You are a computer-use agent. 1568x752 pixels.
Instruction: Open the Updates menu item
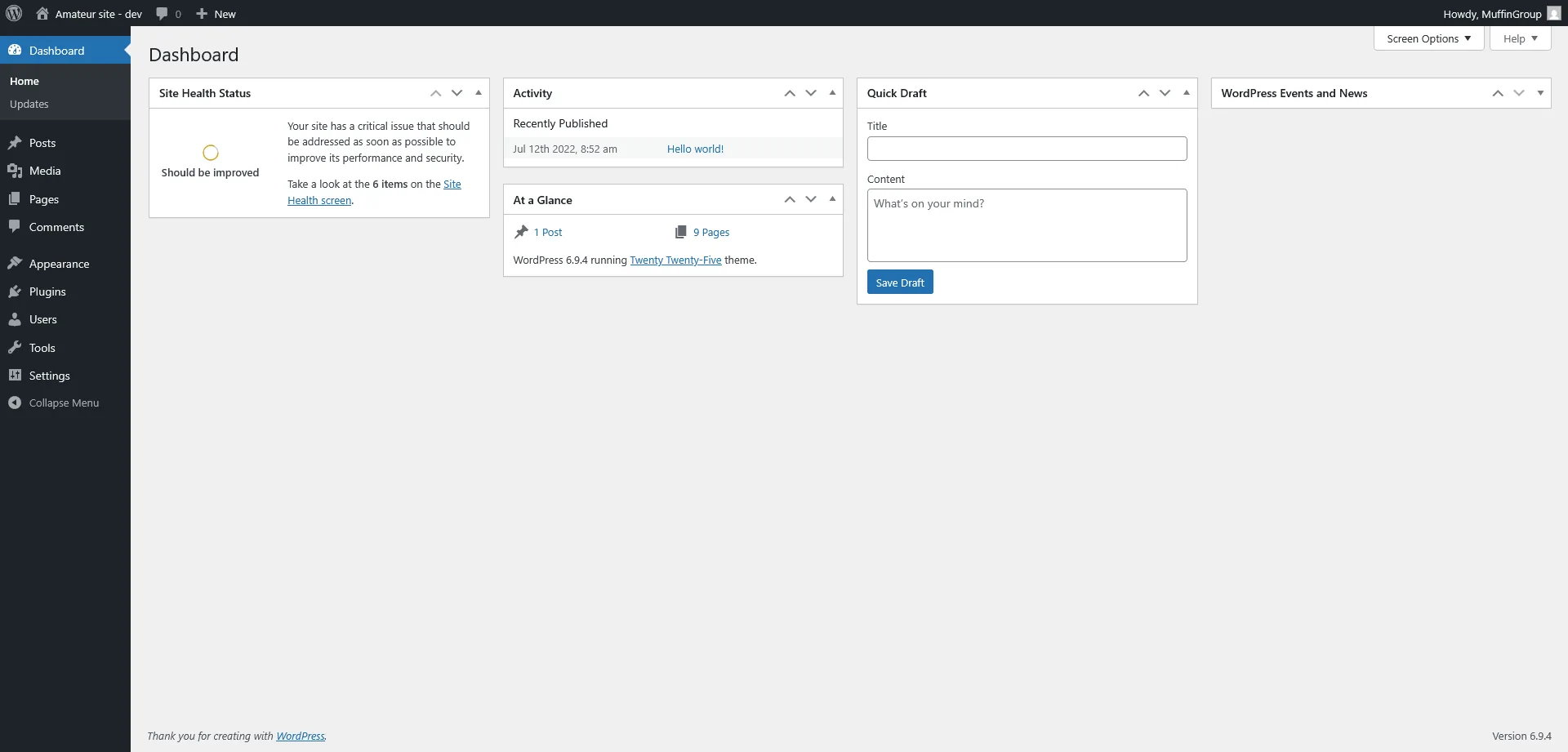[x=29, y=104]
